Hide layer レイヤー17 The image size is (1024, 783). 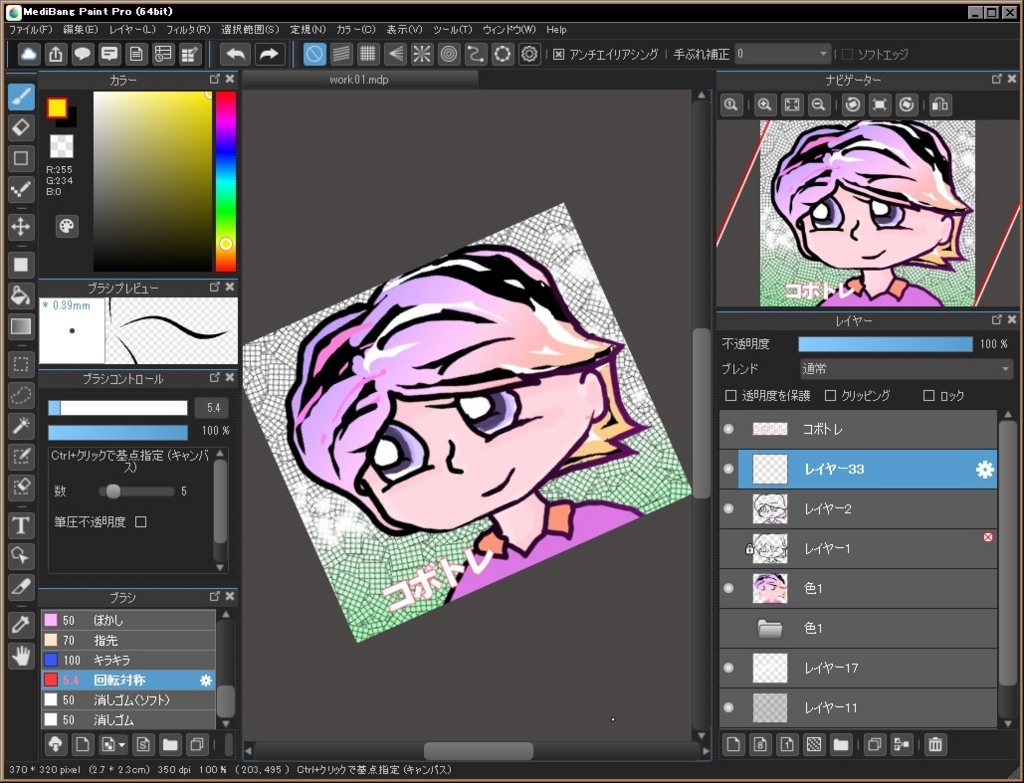(x=729, y=668)
